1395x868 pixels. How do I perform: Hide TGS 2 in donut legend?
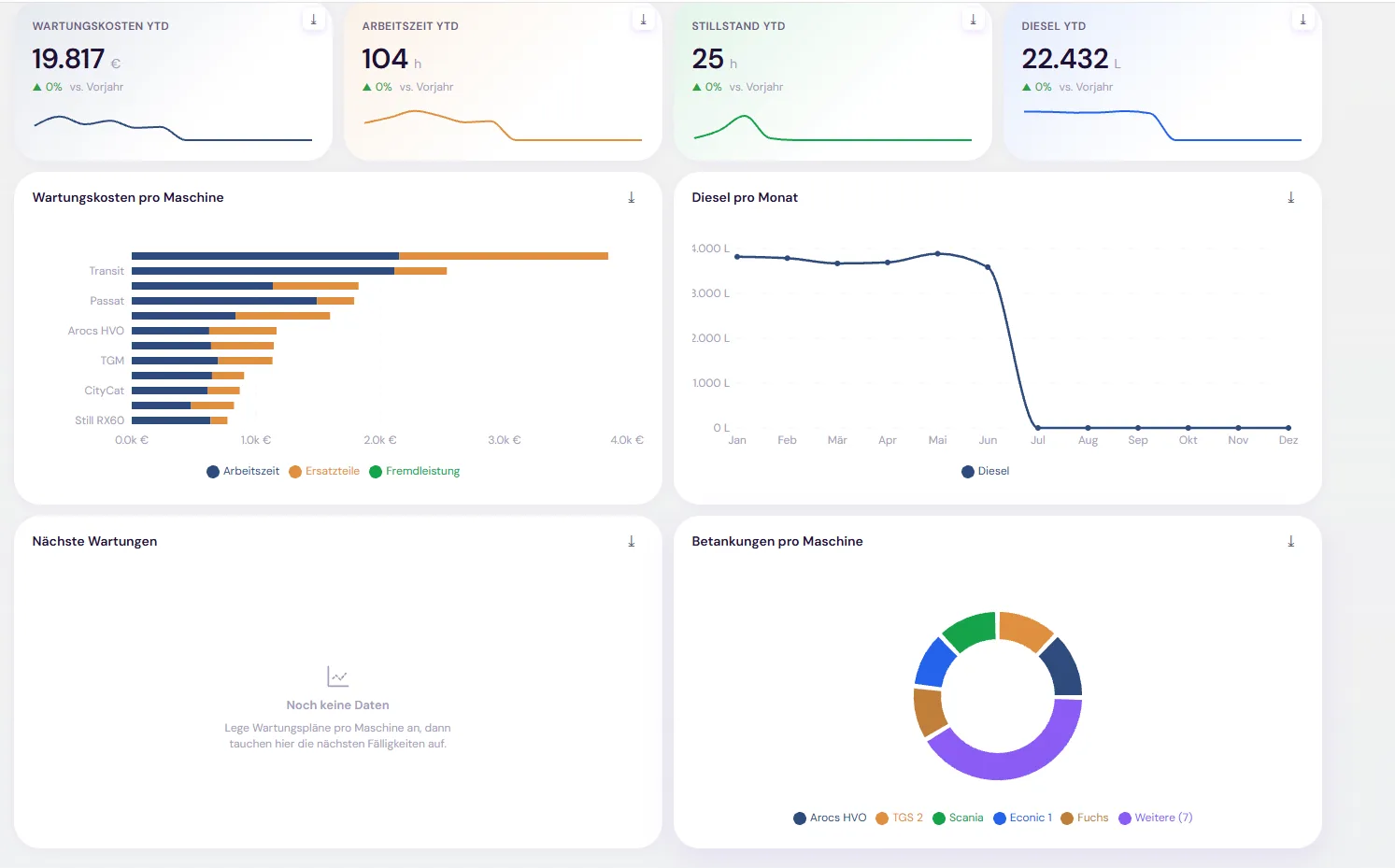(x=899, y=818)
